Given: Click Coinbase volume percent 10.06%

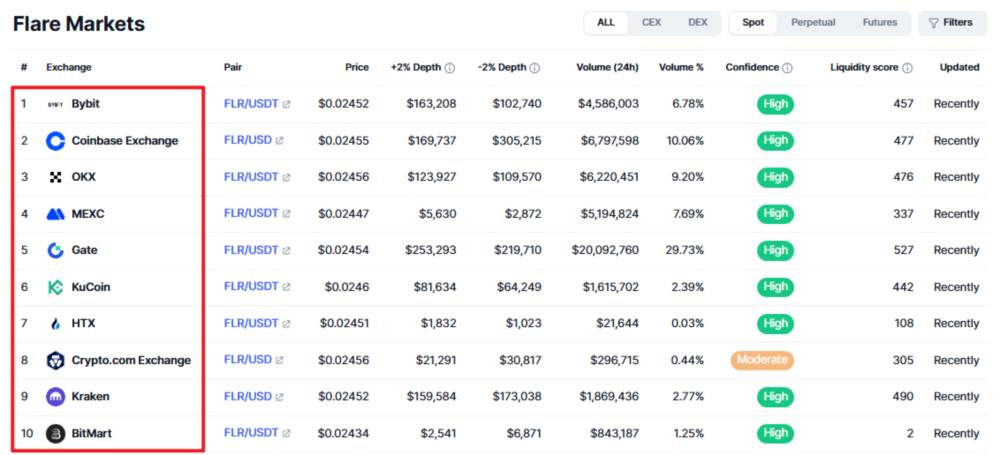Looking at the screenshot, I should pyautogui.click(x=685, y=140).
